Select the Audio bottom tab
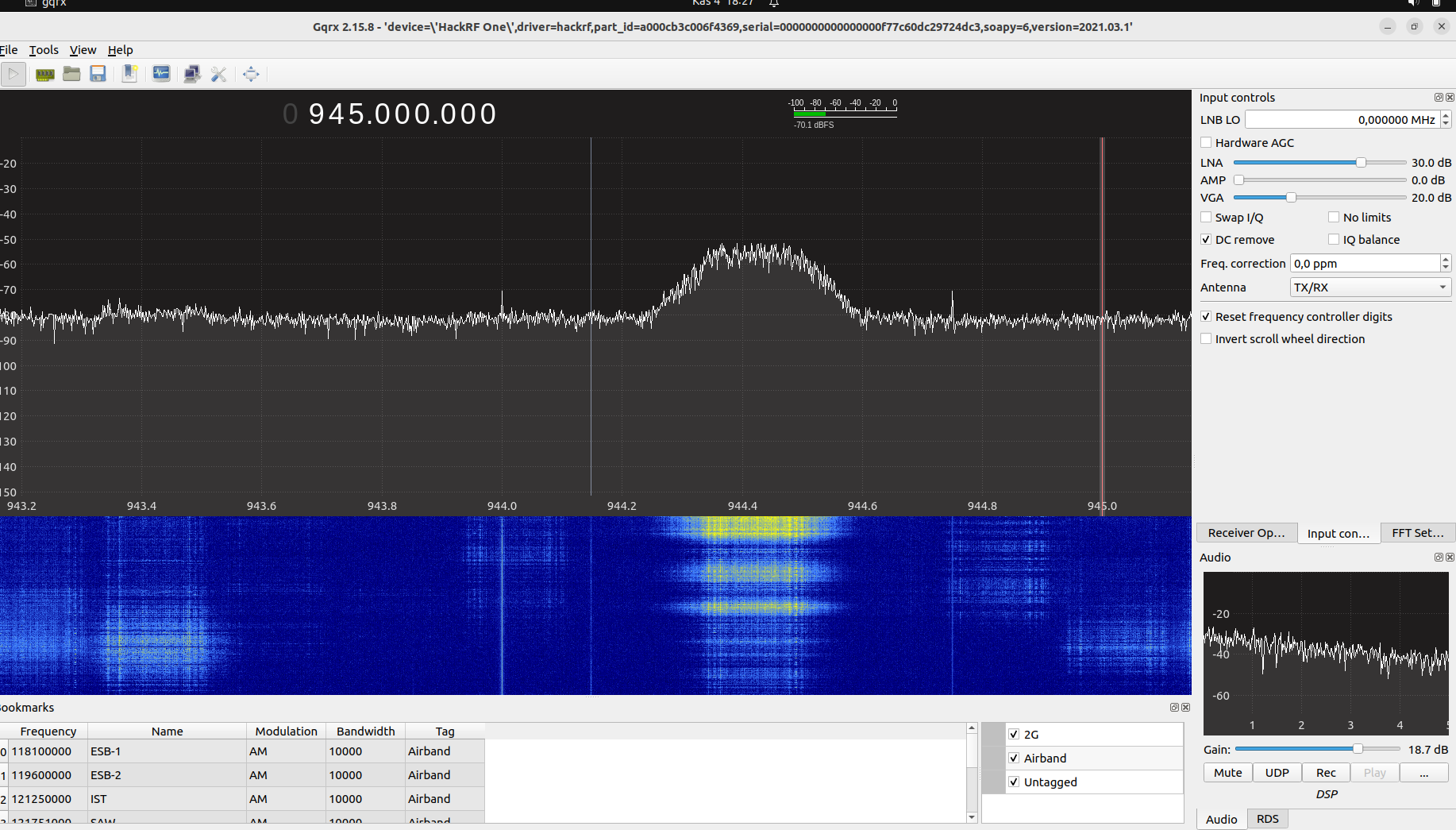1456x830 pixels. [1221, 819]
